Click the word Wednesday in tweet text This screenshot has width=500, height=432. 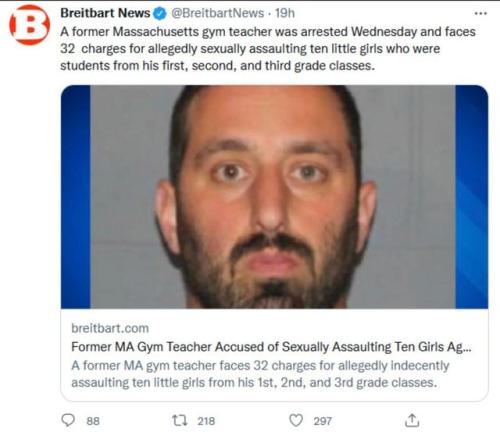pyautogui.click(x=384, y=32)
